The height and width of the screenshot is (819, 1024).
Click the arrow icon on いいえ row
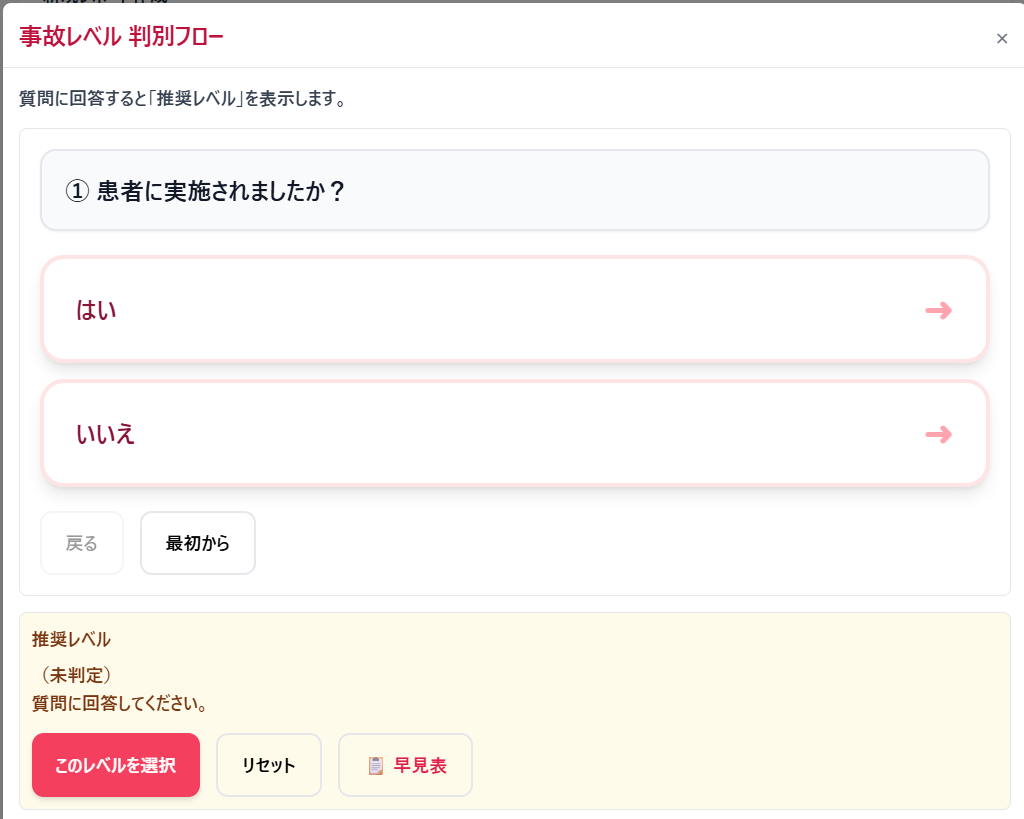[938, 435]
